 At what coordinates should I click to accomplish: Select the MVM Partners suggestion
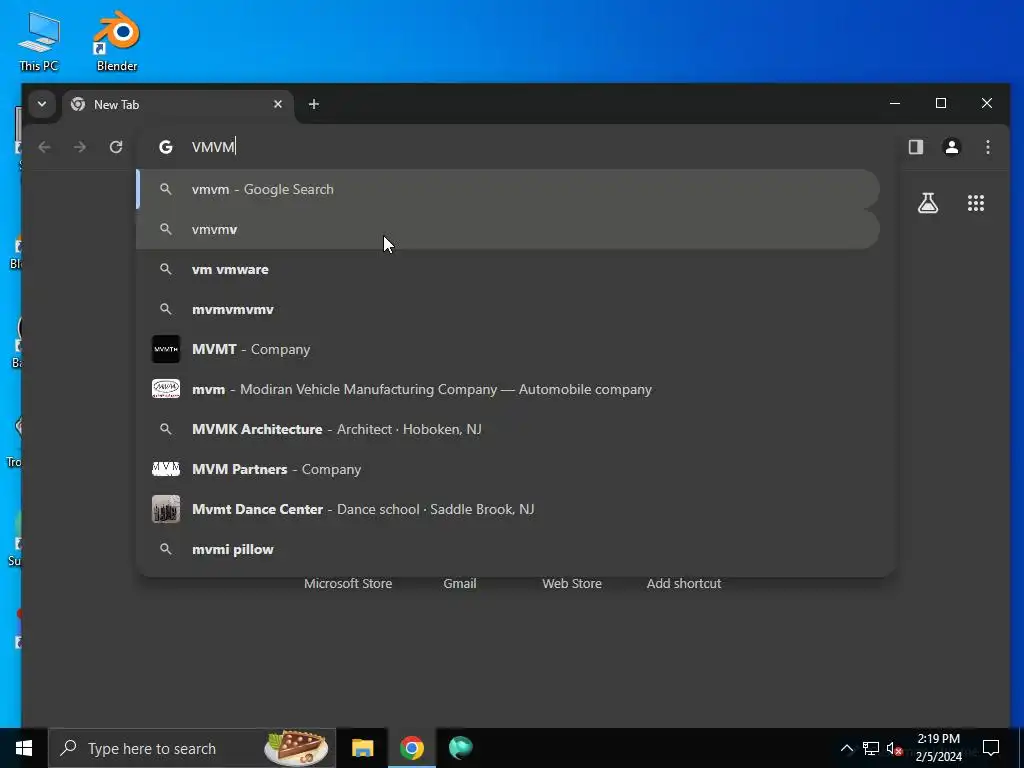(508, 469)
